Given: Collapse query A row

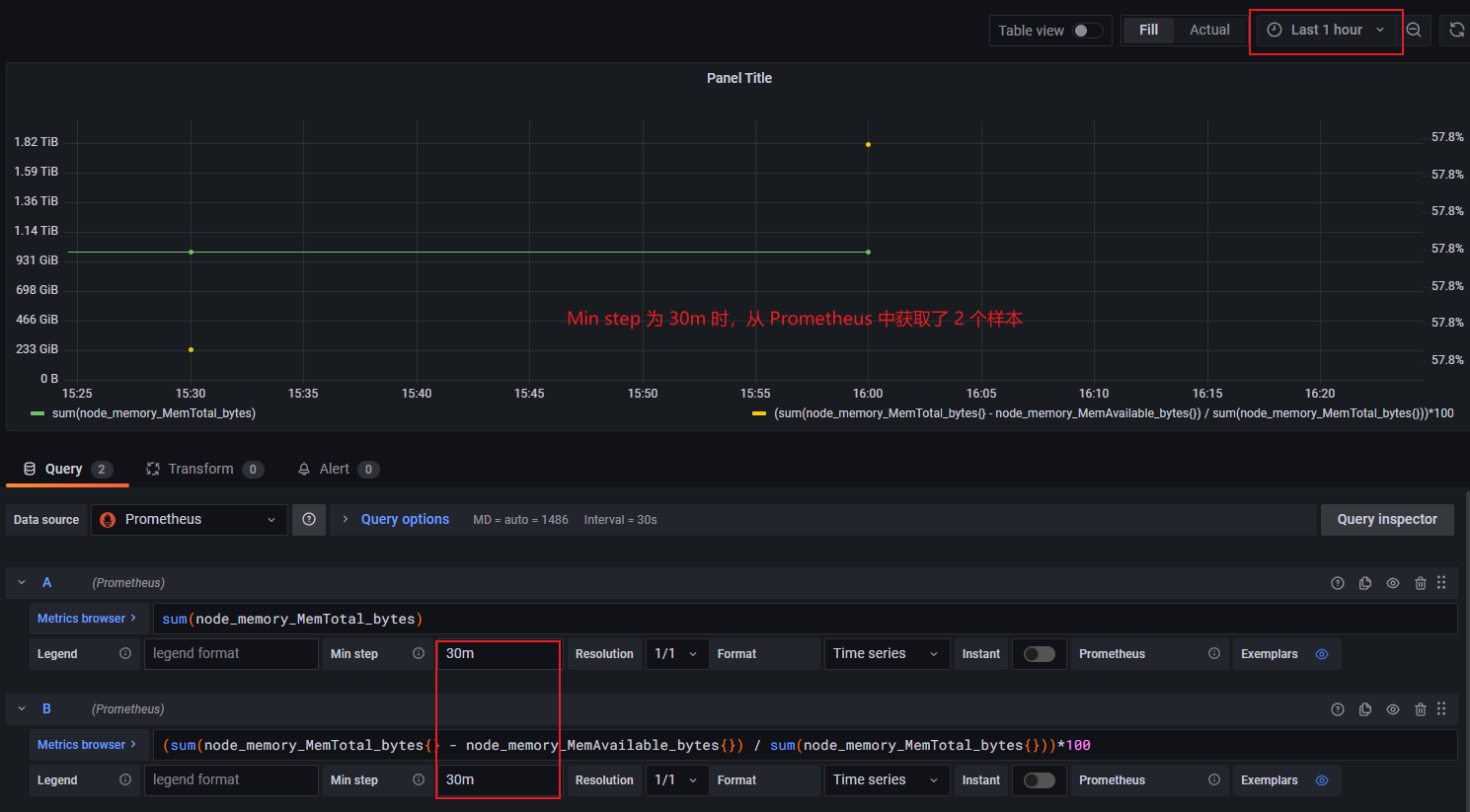Looking at the screenshot, I should (x=22, y=583).
